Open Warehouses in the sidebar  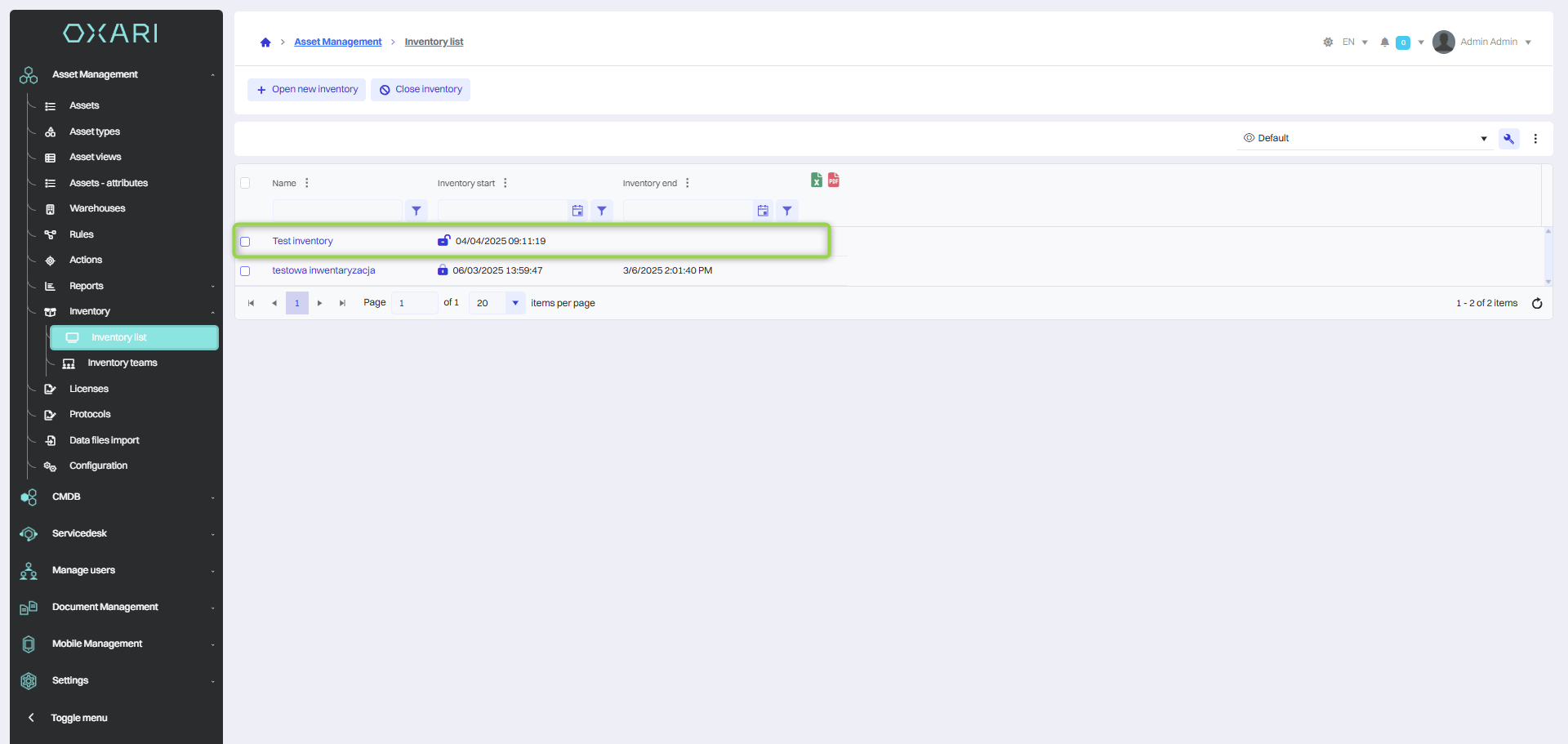pyautogui.click(x=97, y=209)
